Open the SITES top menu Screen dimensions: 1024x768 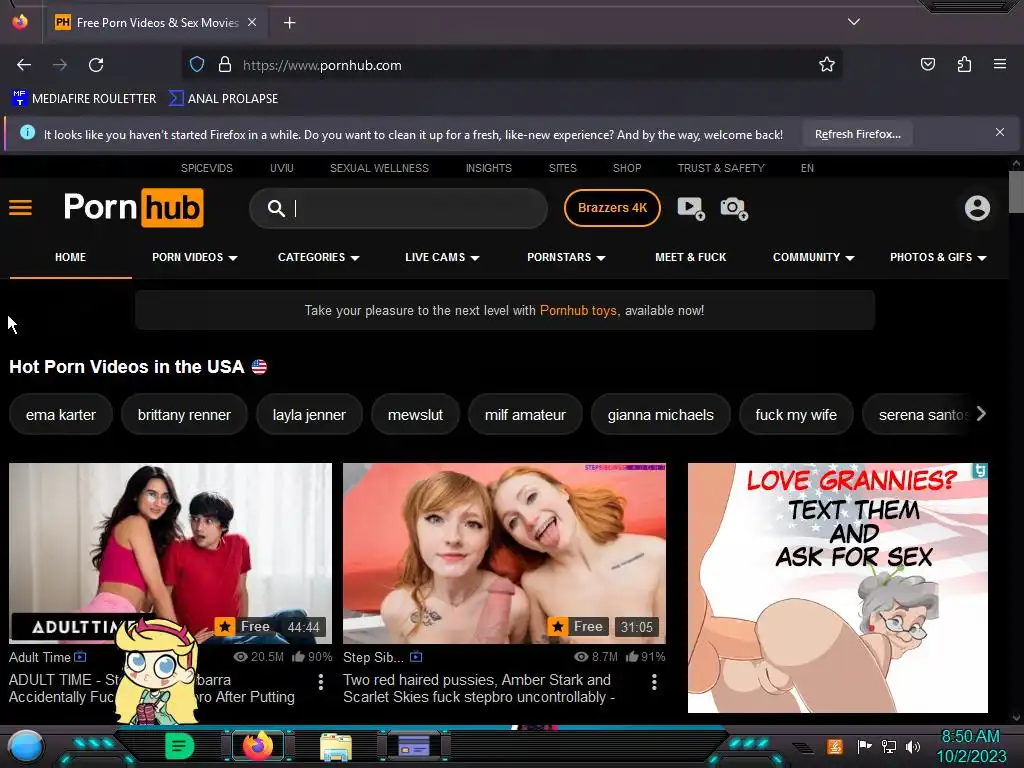point(562,168)
